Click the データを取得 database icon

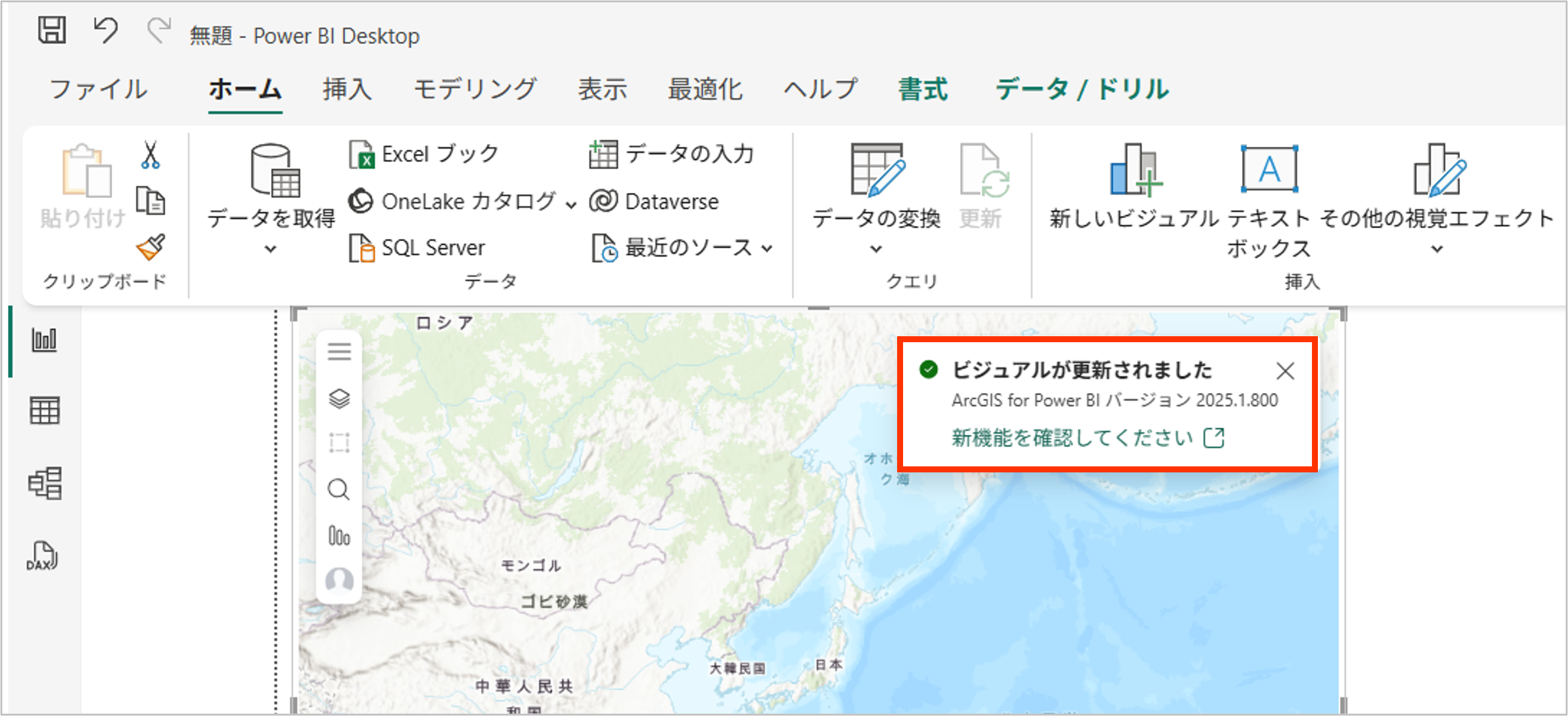pyautogui.click(x=275, y=170)
